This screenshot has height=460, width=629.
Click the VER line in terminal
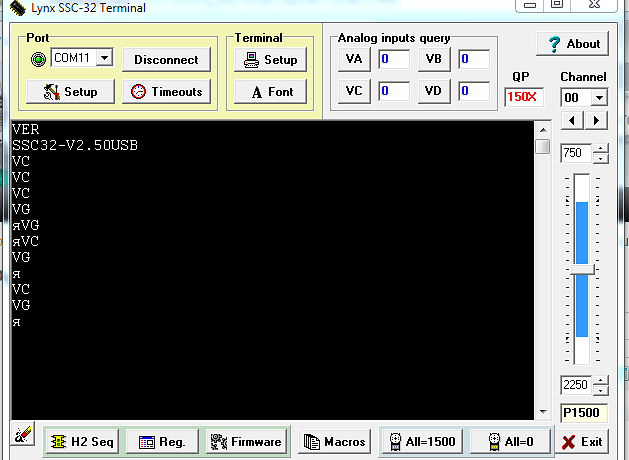click(x=26, y=129)
